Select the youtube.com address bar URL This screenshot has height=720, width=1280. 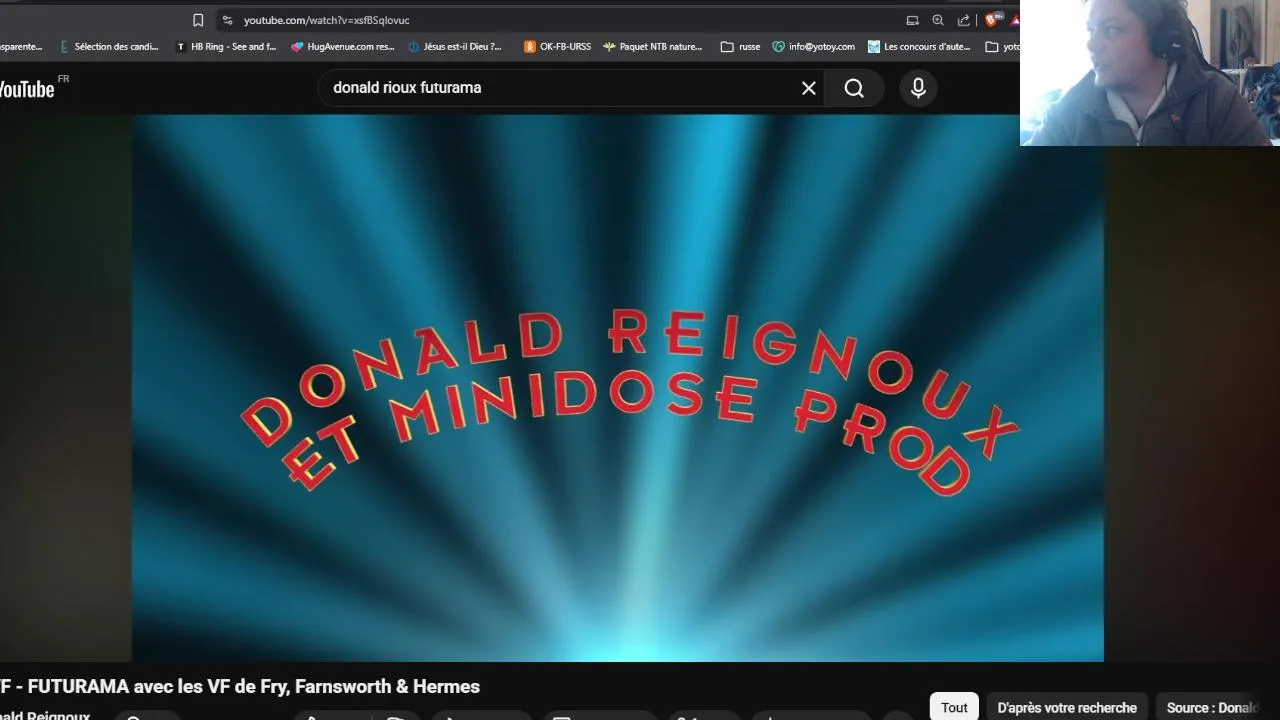(x=326, y=20)
